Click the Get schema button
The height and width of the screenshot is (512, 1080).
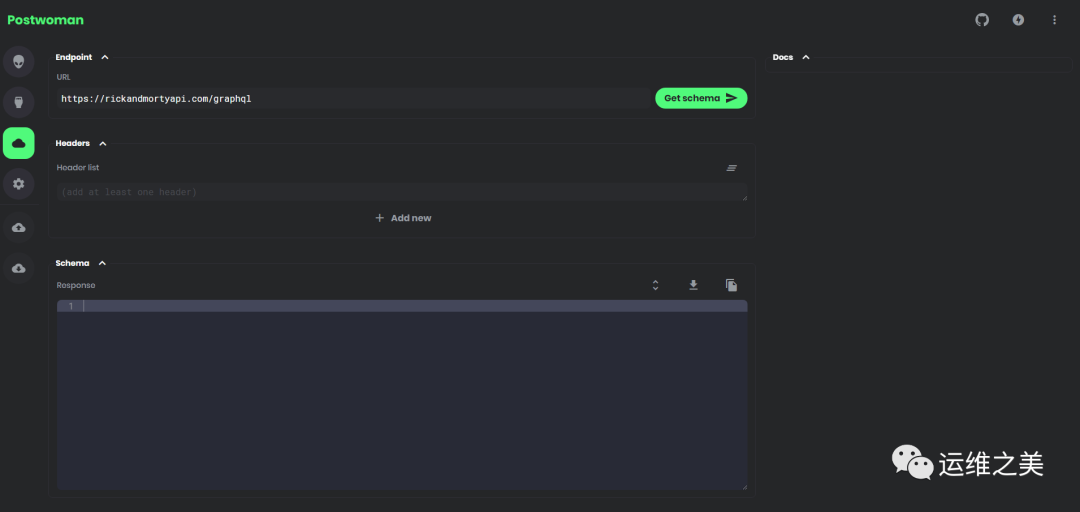click(701, 99)
